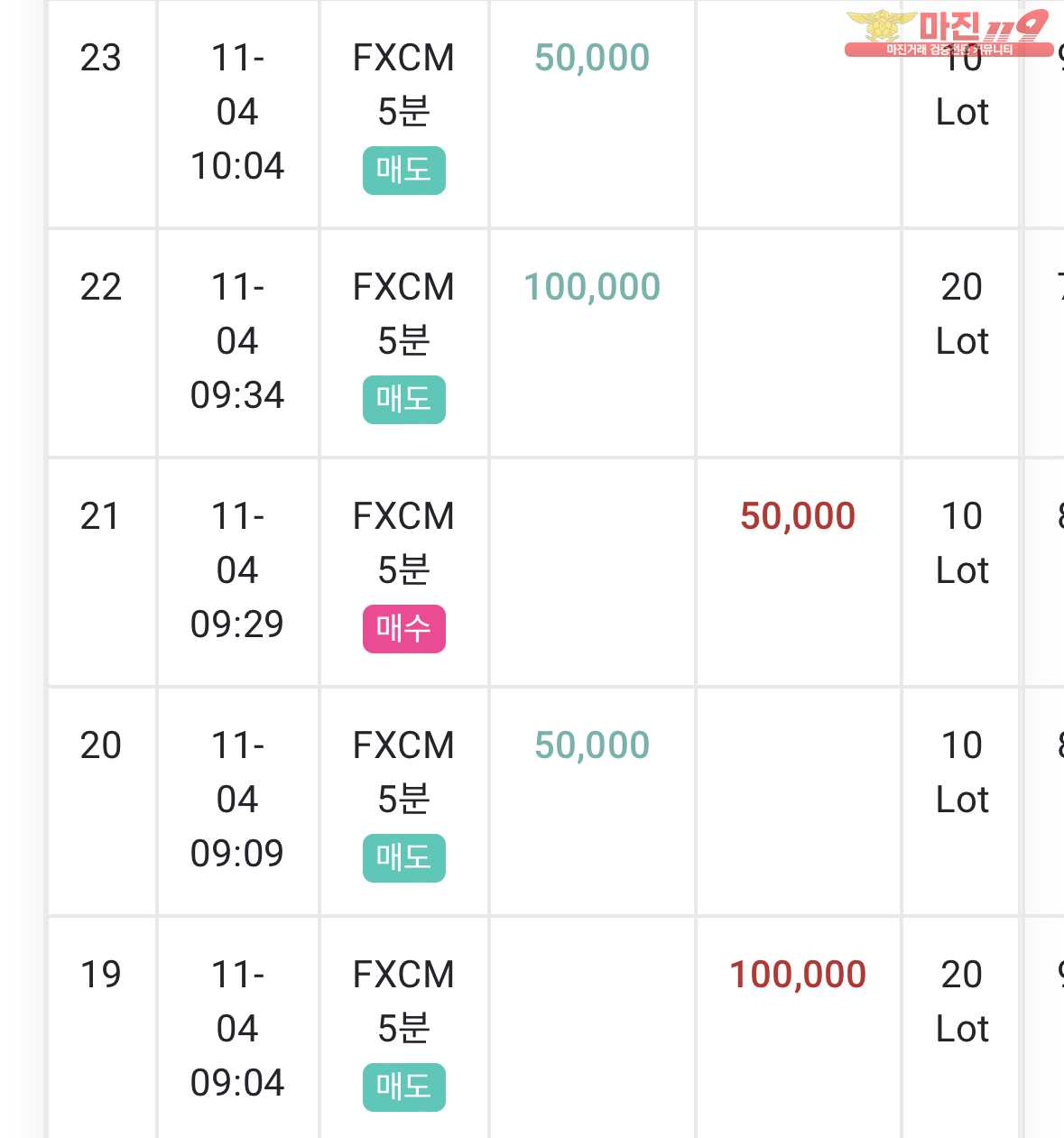This screenshot has width=1064, height=1138.
Task: Select the 매도 badge in row 22
Action: click(404, 399)
